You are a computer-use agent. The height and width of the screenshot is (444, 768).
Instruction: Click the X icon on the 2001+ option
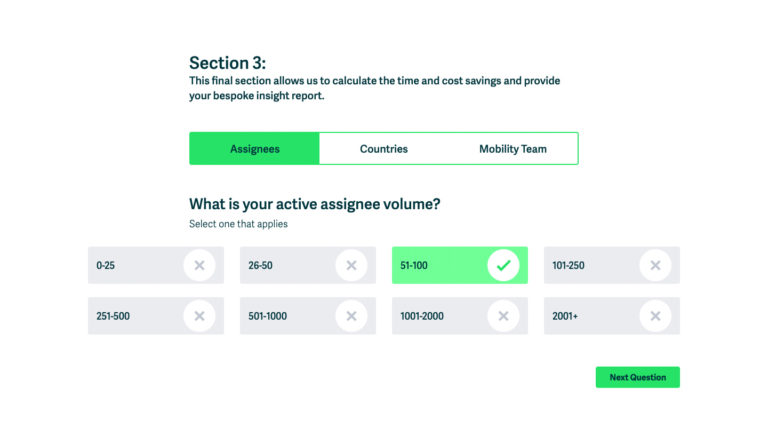655,316
